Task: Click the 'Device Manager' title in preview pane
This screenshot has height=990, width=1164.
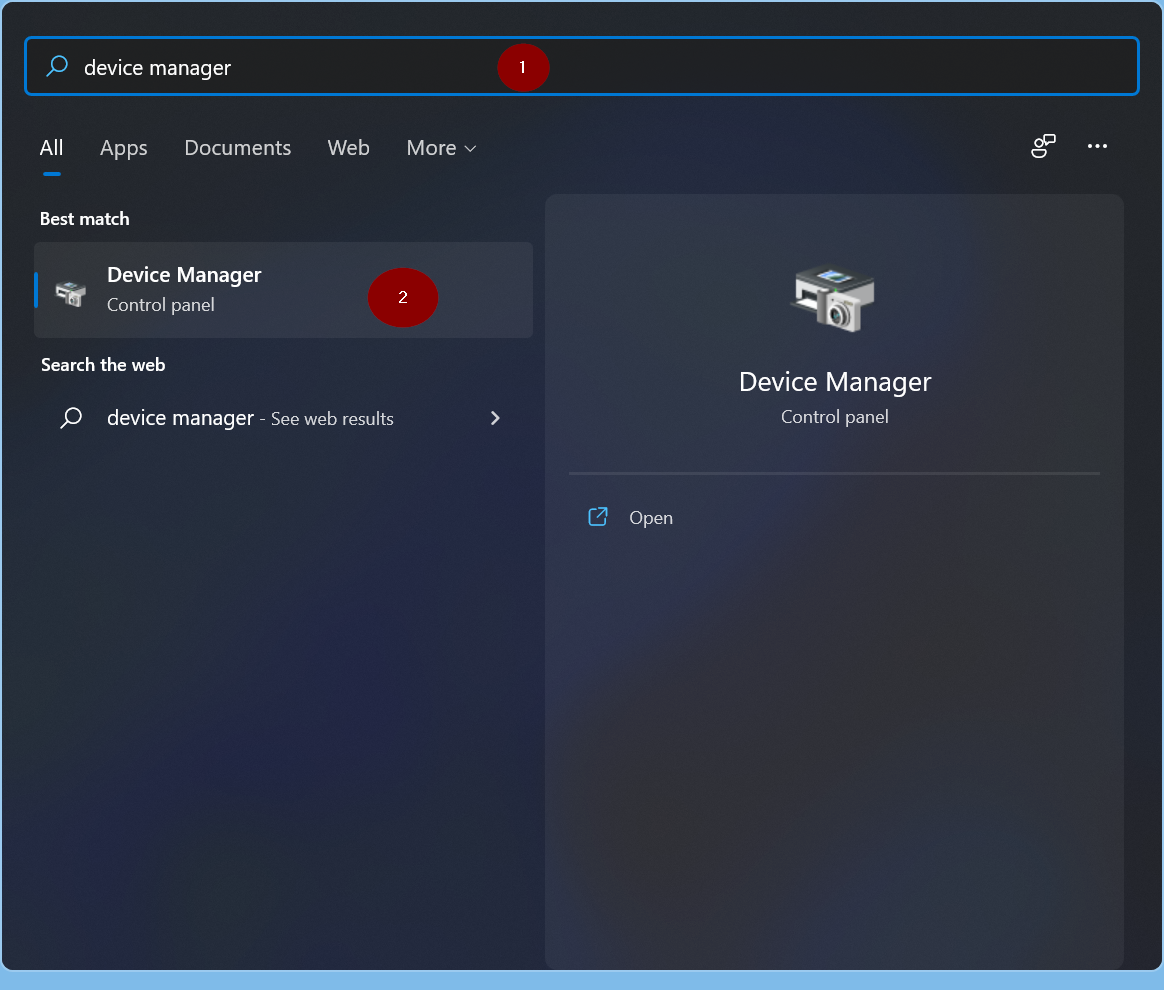Action: click(834, 381)
